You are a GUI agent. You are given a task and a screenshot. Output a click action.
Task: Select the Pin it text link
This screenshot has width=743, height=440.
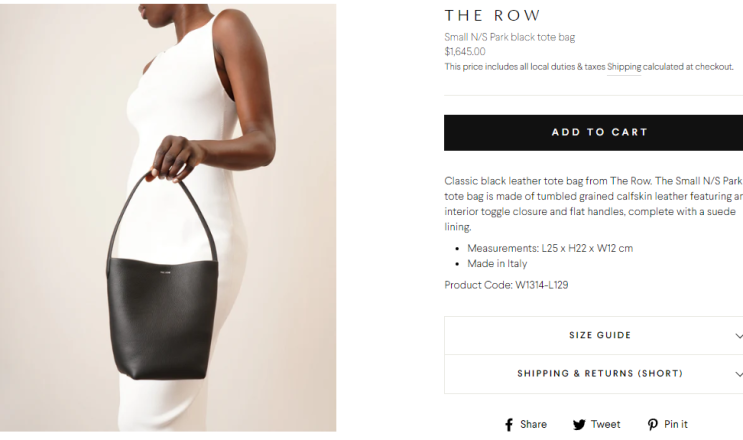click(675, 424)
